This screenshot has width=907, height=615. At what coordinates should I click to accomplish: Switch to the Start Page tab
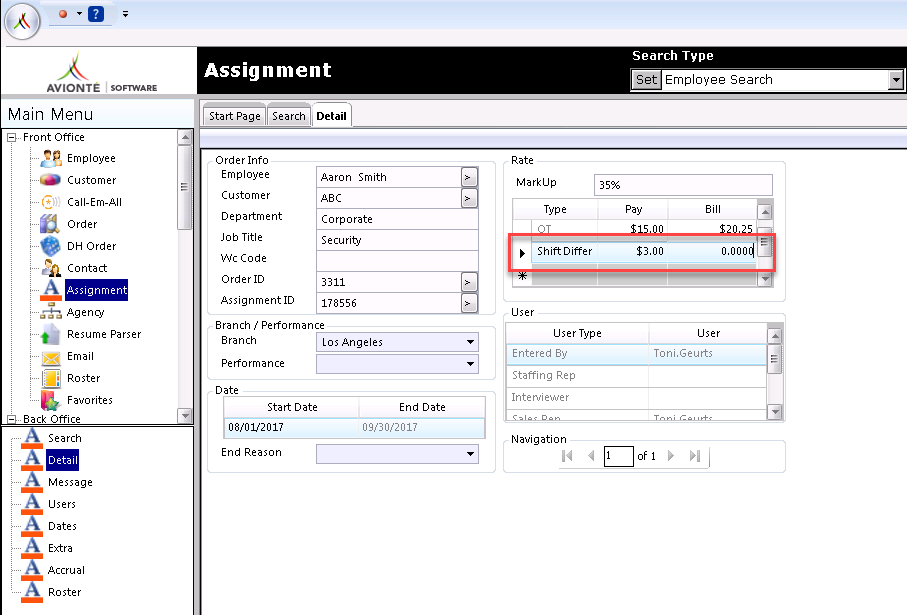[234, 116]
